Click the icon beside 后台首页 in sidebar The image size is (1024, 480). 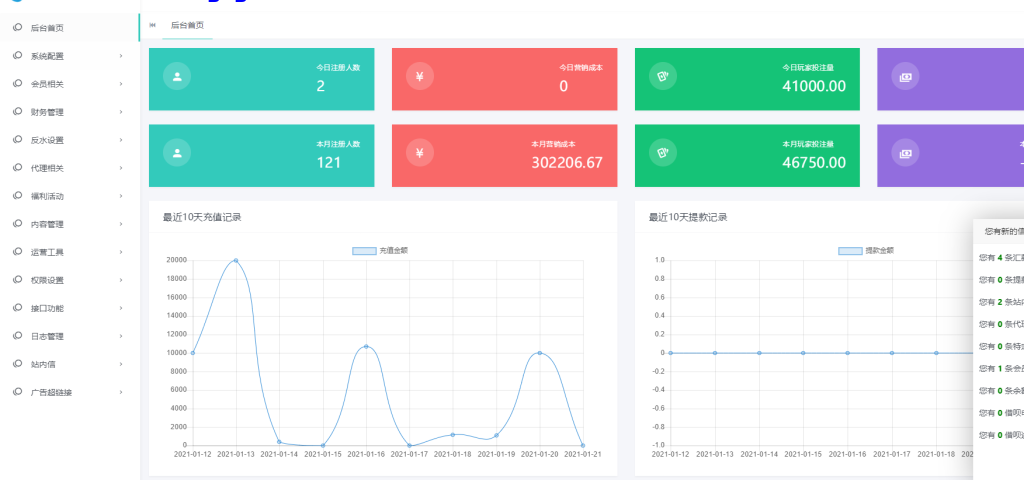pos(17,28)
